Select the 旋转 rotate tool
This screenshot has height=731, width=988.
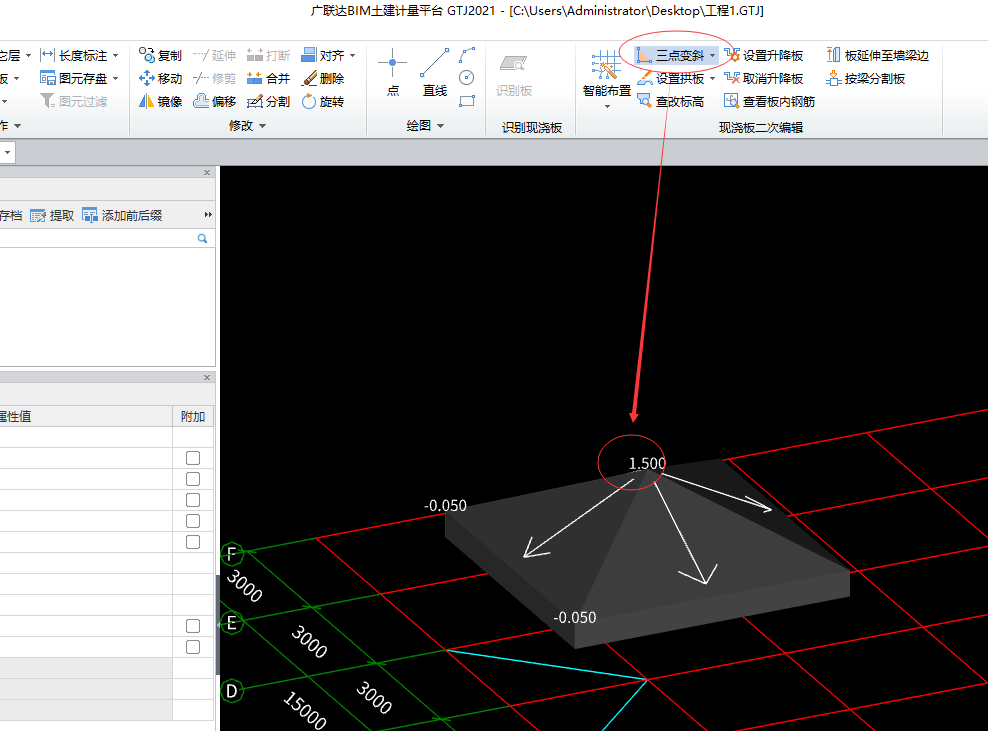[x=323, y=101]
